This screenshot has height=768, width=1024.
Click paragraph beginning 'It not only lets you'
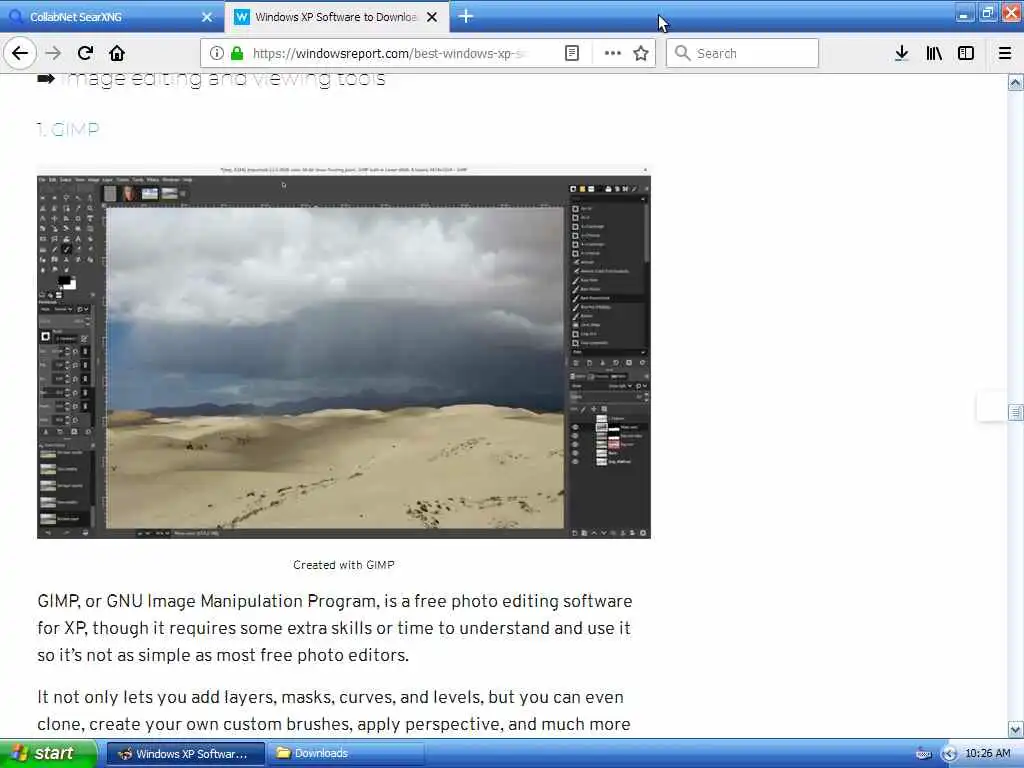(x=334, y=711)
